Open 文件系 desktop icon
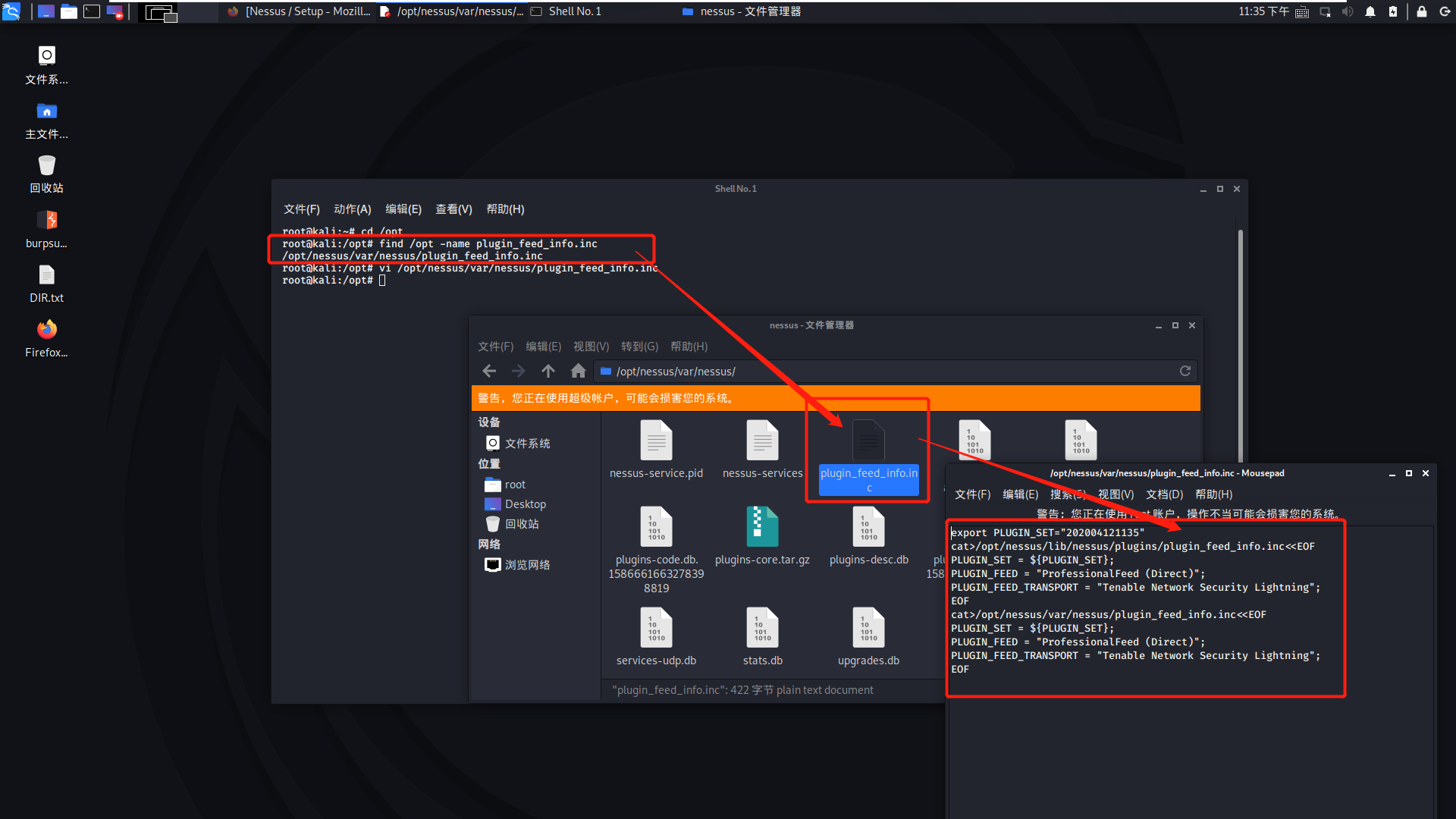This screenshot has height=819, width=1456. click(x=47, y=65)
